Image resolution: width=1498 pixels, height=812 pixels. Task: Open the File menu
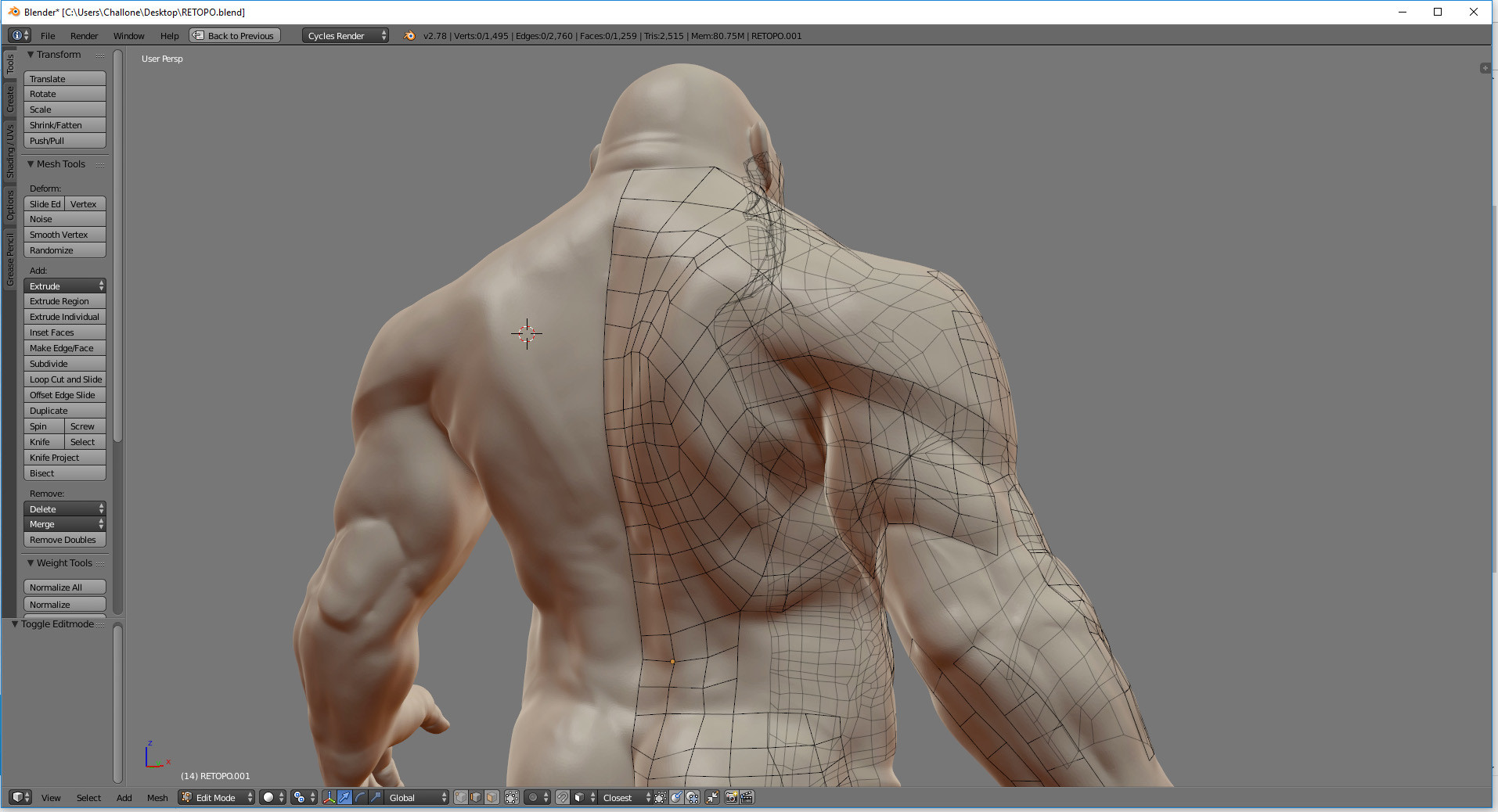(x=48, y=36)
